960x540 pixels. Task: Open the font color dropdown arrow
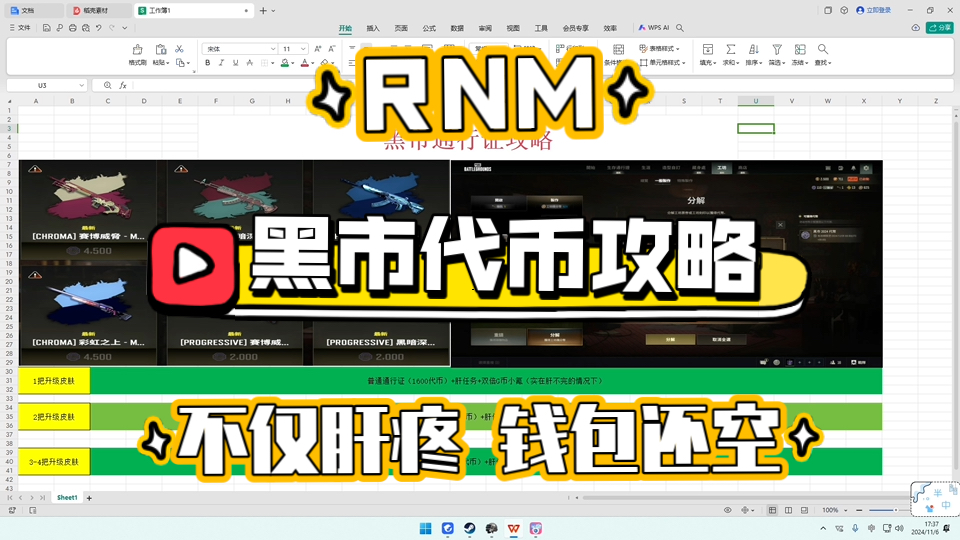coord(312,63)
